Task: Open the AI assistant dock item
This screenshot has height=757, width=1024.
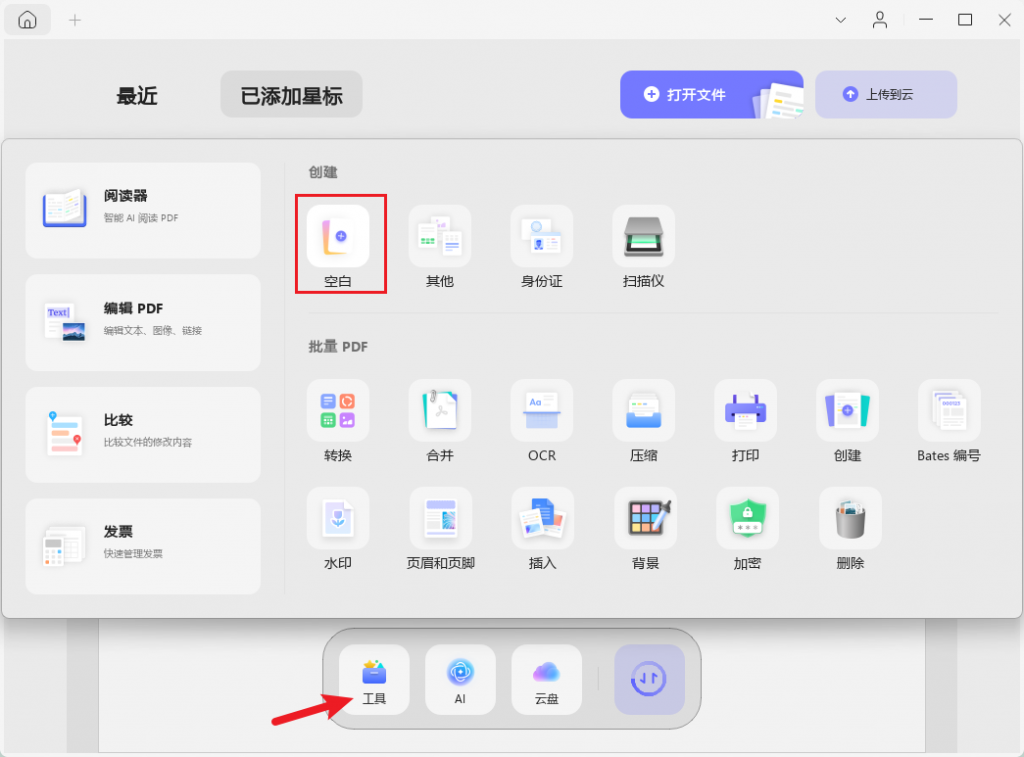Action: pyautogui.click(x=460, y=680)
